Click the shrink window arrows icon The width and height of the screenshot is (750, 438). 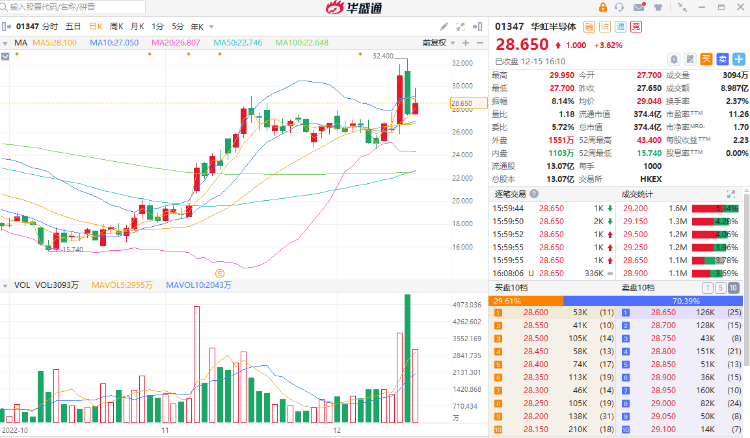683,7
